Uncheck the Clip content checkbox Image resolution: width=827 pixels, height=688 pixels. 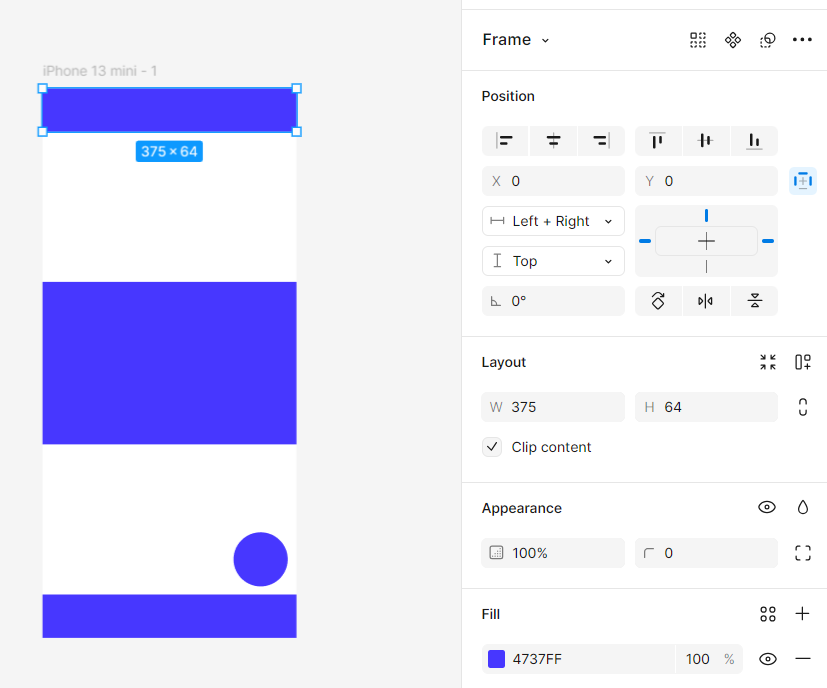click(492, 447)
